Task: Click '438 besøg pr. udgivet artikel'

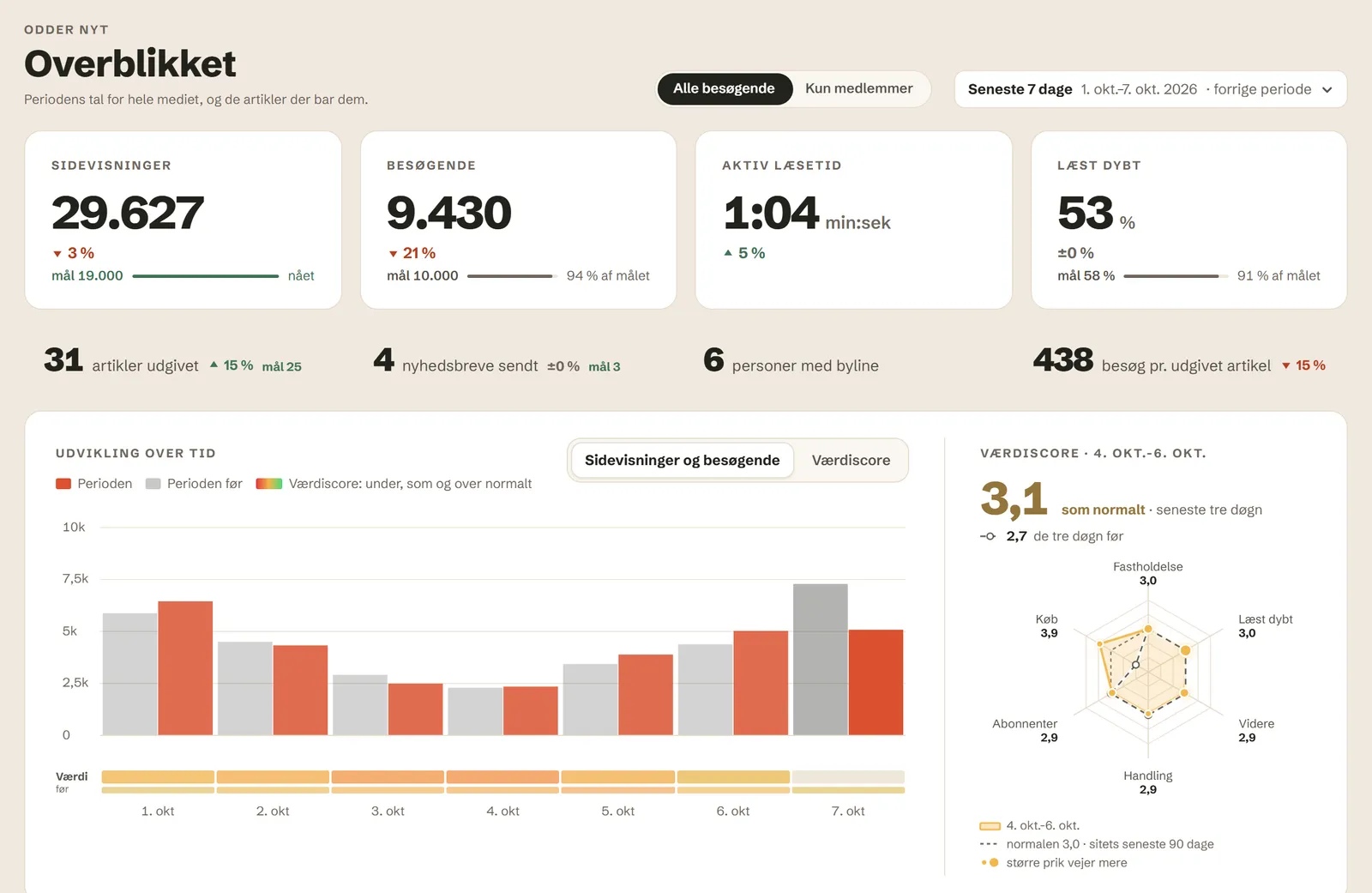Action: [1152, 361]
